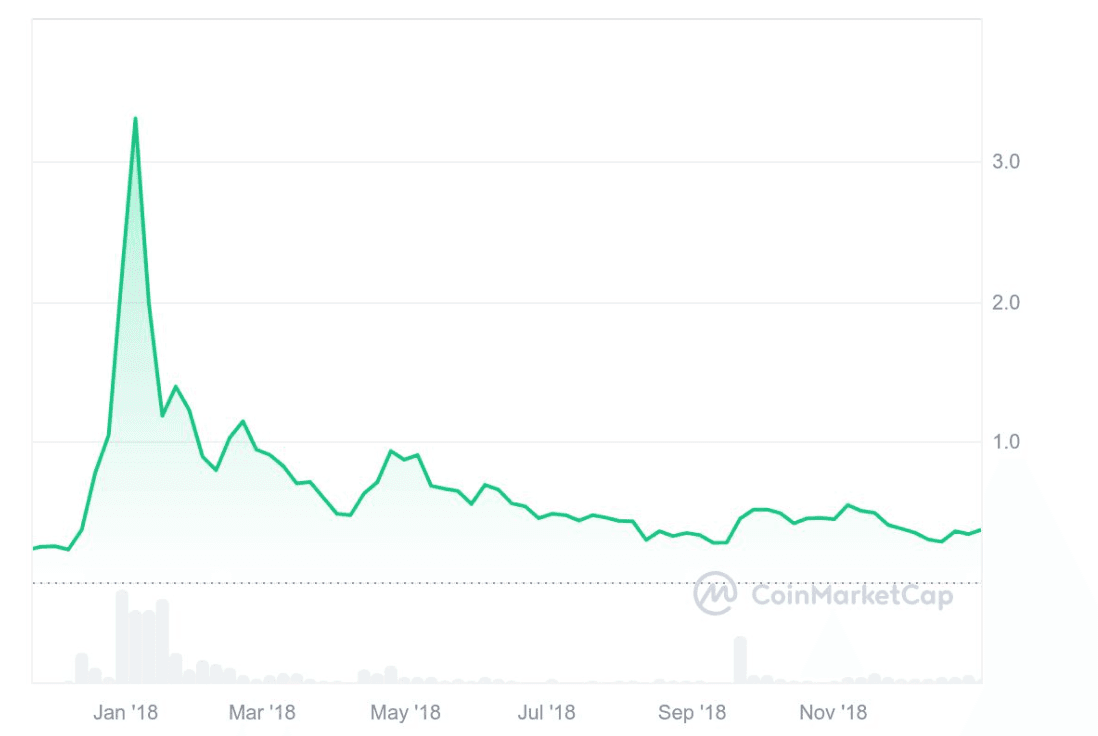Click the CoinMarketCap watermark text
This screenshot has height=736, width=1098.
852,596
